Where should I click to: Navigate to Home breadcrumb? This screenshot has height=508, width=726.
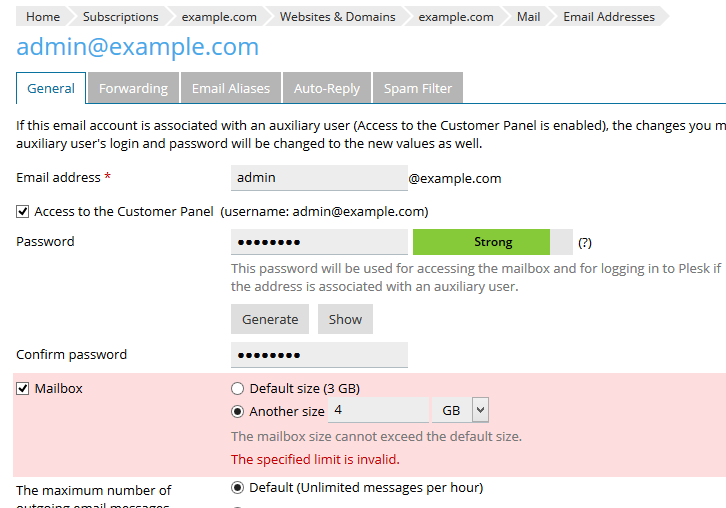[43, 17]
